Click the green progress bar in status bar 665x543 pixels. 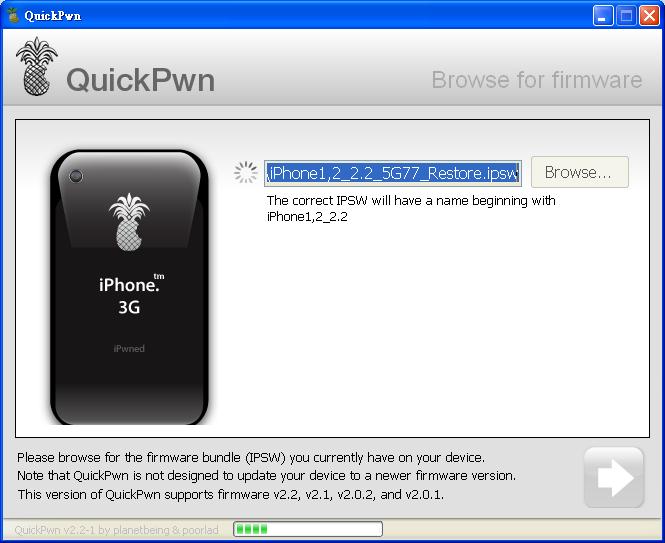307,529
